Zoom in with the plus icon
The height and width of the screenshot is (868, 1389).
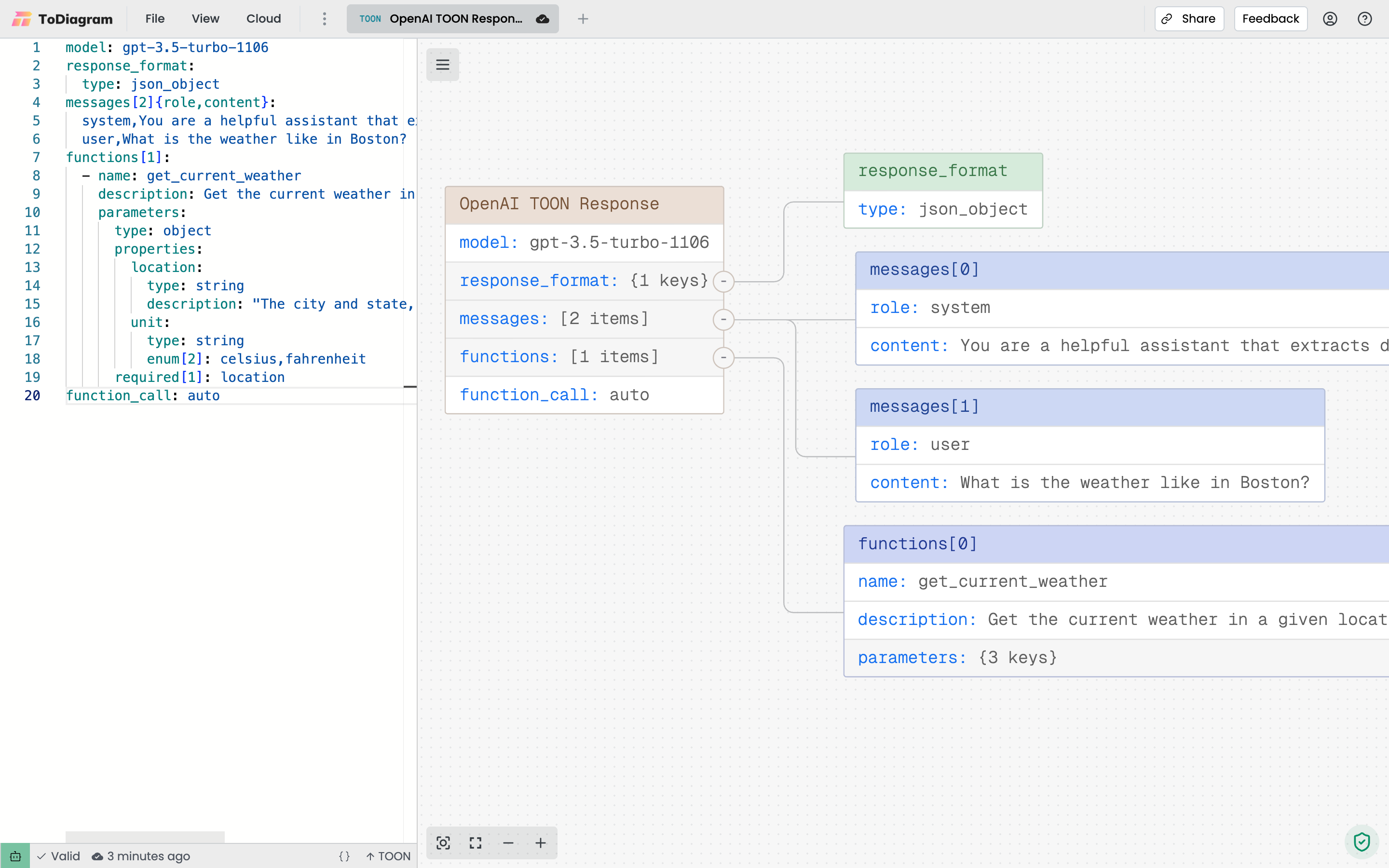click(x=540, y=842)
